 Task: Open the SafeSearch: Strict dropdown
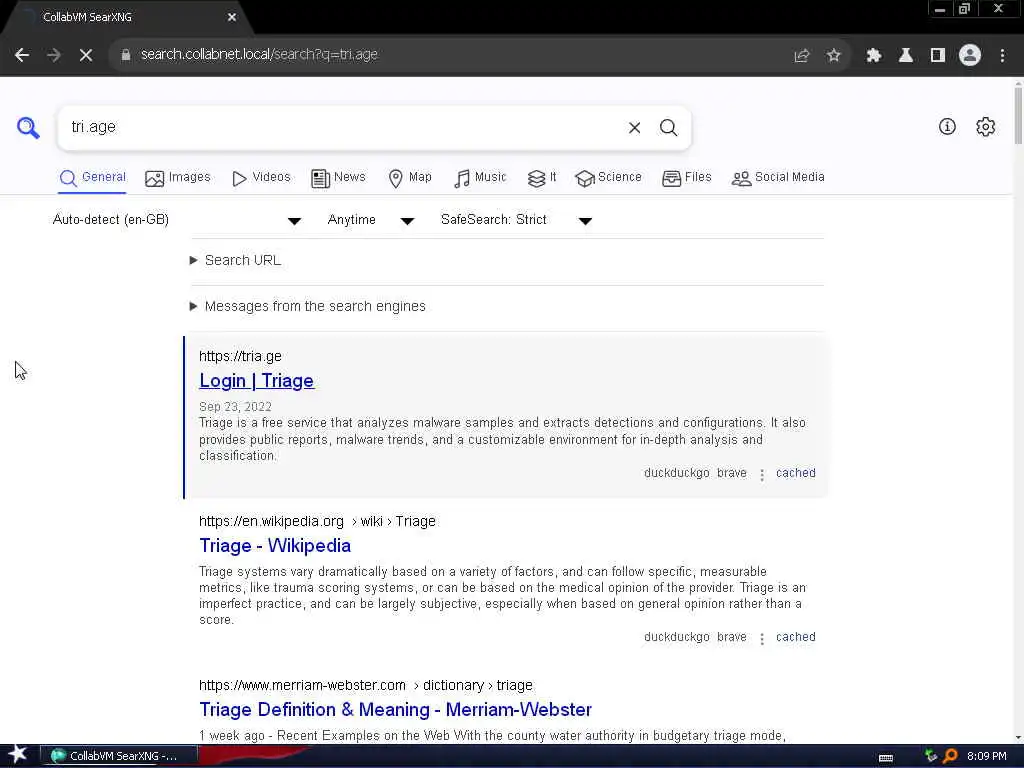pyautogui.click(x=516, y=220)
